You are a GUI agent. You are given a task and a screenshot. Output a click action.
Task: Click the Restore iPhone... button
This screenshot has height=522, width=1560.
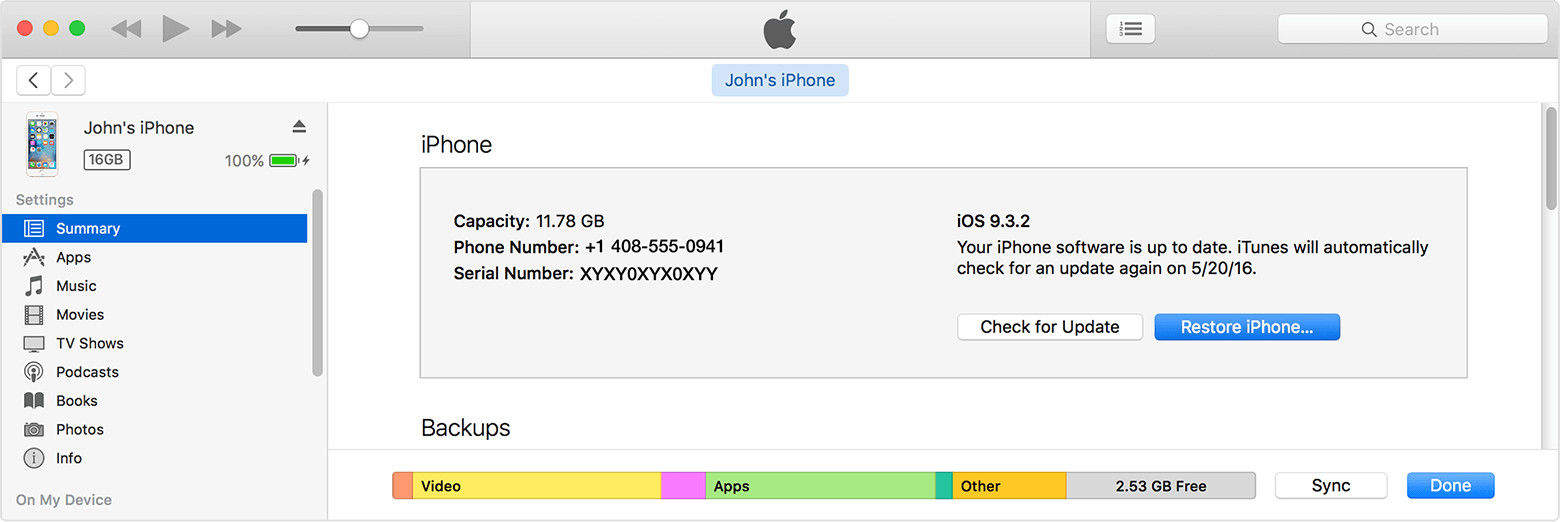pyautogui.click(x=1247, y=327)
